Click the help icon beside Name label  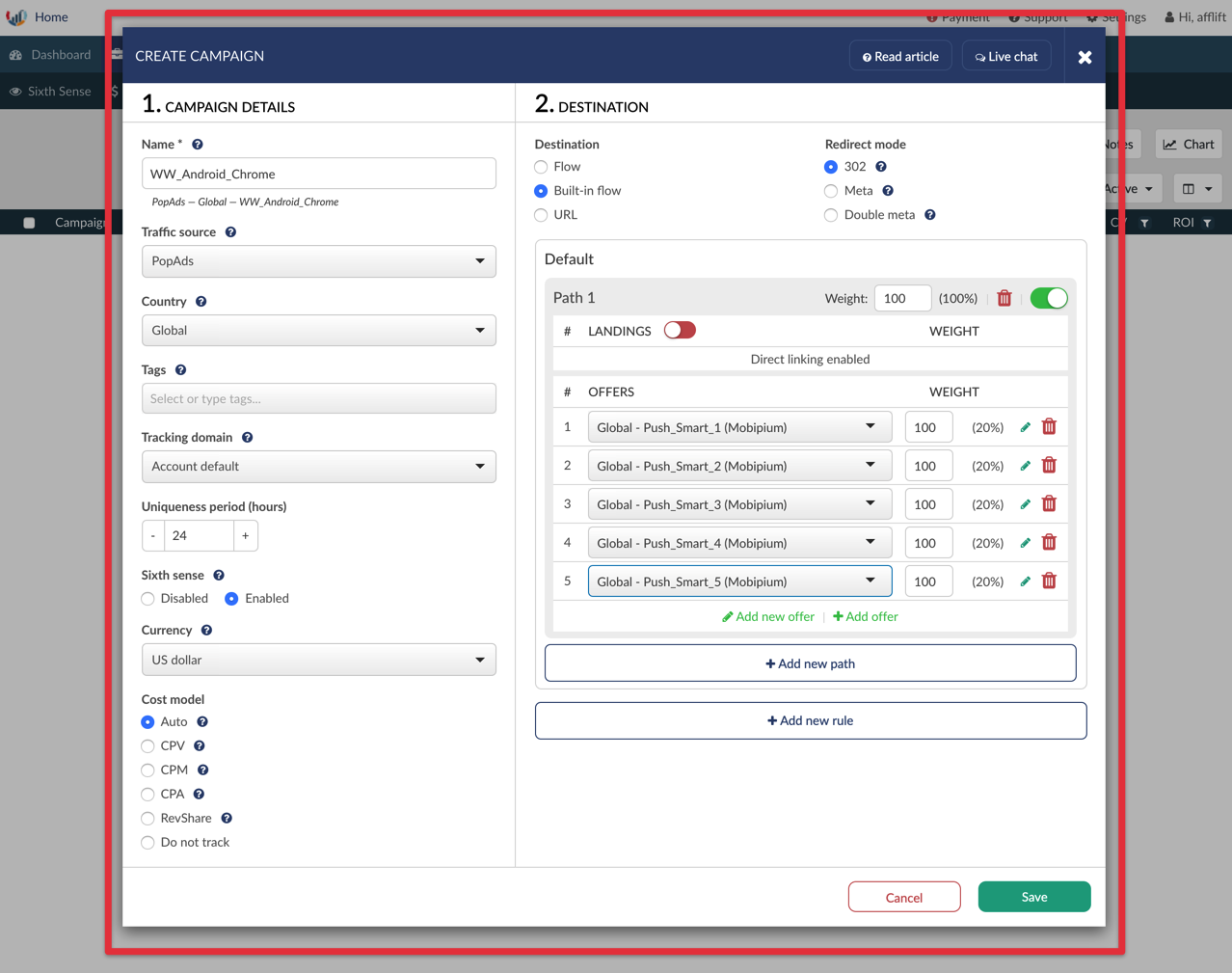click(x=198, y=145)
